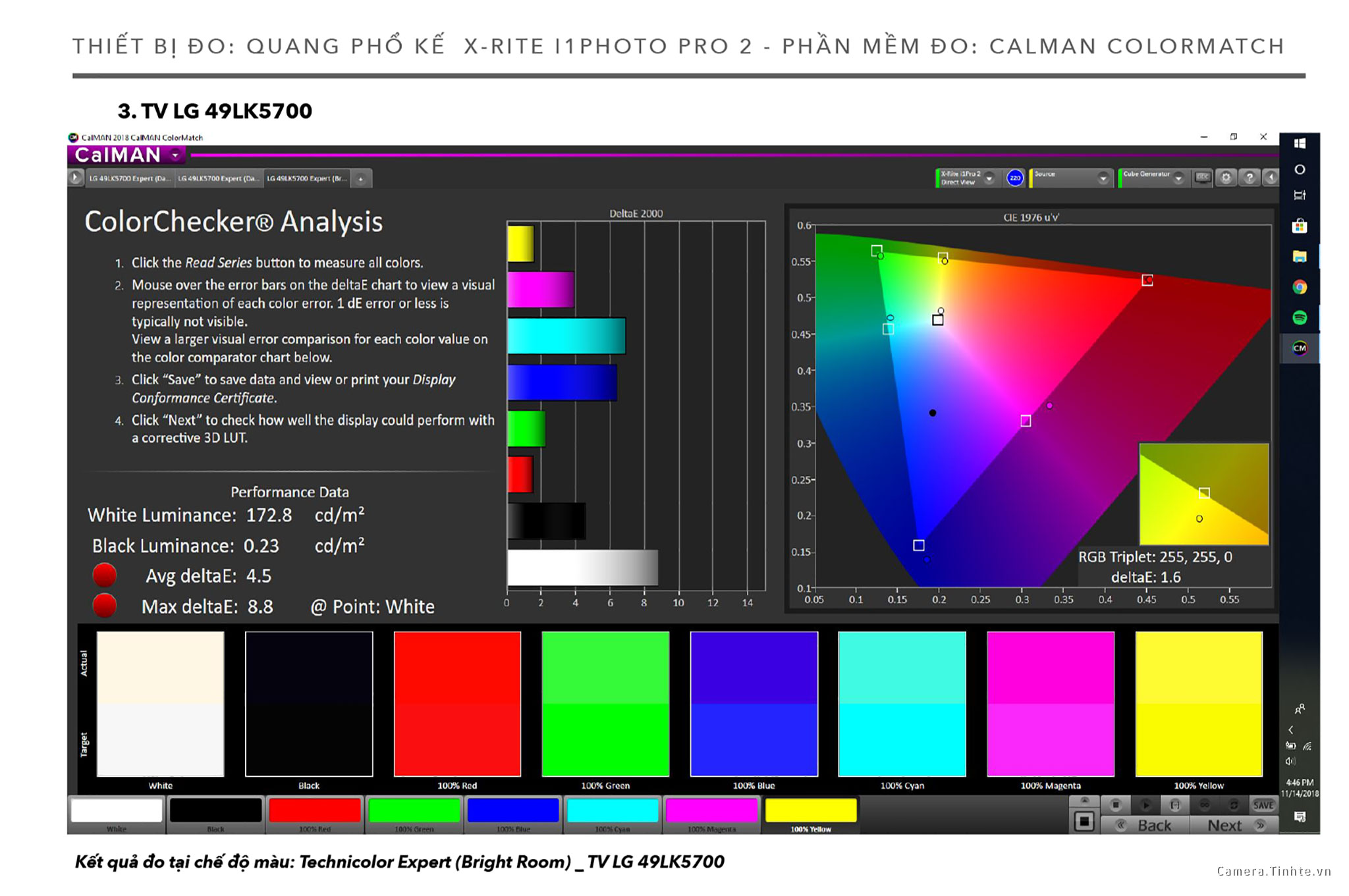Click the 100% Yellow comparator patch
Image resolution: width=1349 pixels, height=896 pixels.
[1199, 704]
